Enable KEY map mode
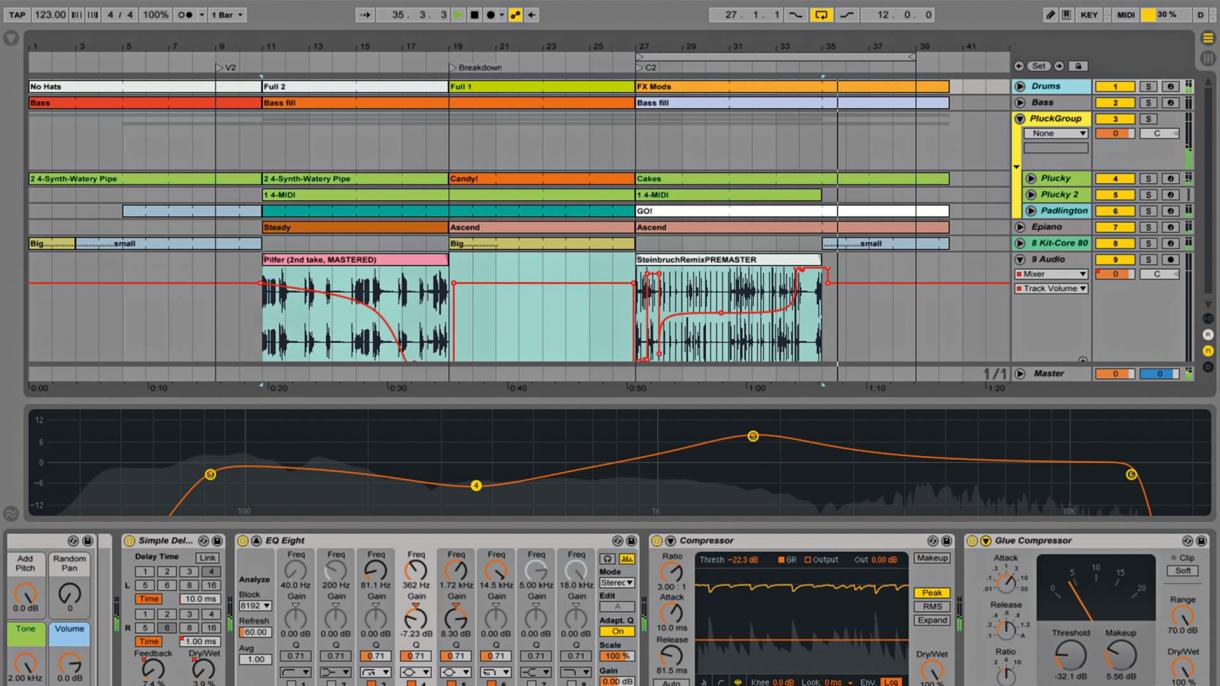The width and height of the screenshot is (1220, 686). 1089,15
